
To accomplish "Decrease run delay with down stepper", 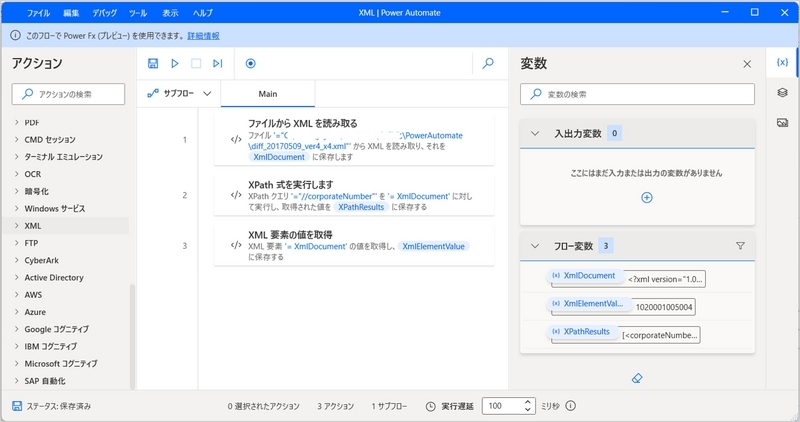I will pos(528,410).
